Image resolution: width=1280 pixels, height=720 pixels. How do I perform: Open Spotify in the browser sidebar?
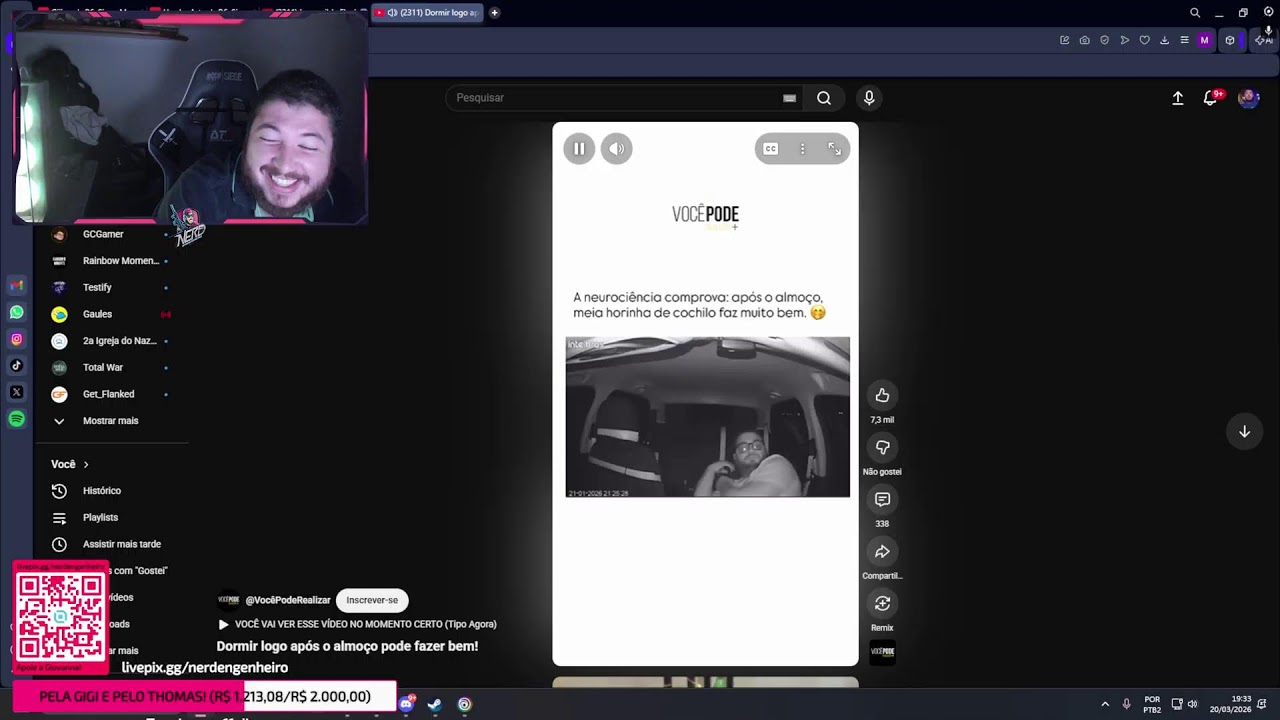pos(16,419)
